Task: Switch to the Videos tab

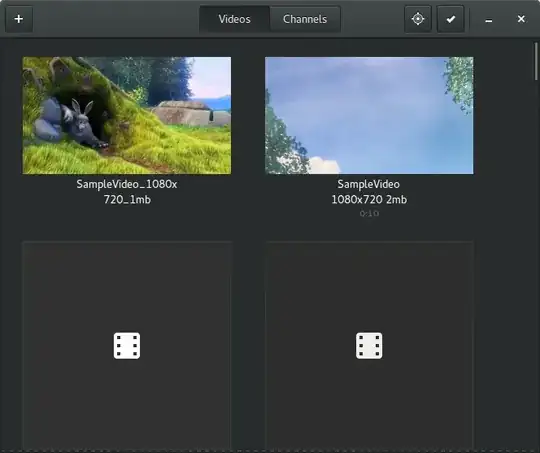Action: [x=235, y=19]
